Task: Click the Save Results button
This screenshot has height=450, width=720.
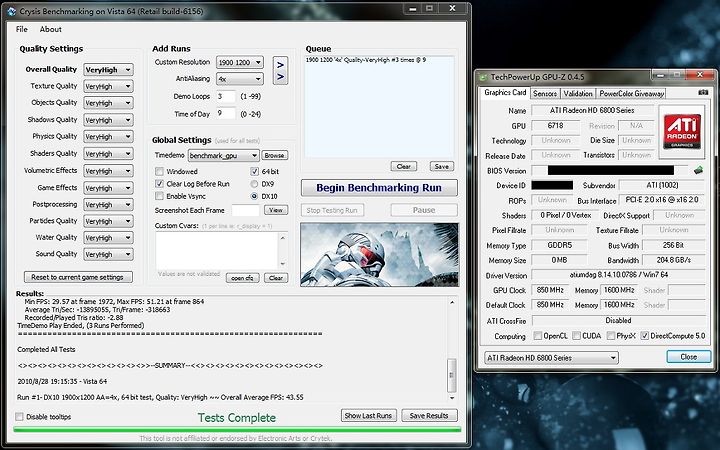Action: [429, 416]
